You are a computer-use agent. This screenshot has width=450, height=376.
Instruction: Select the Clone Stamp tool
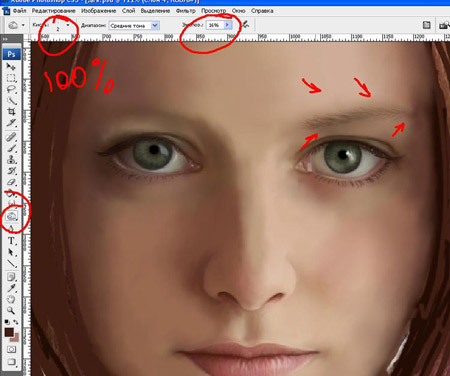click(11, 159)
